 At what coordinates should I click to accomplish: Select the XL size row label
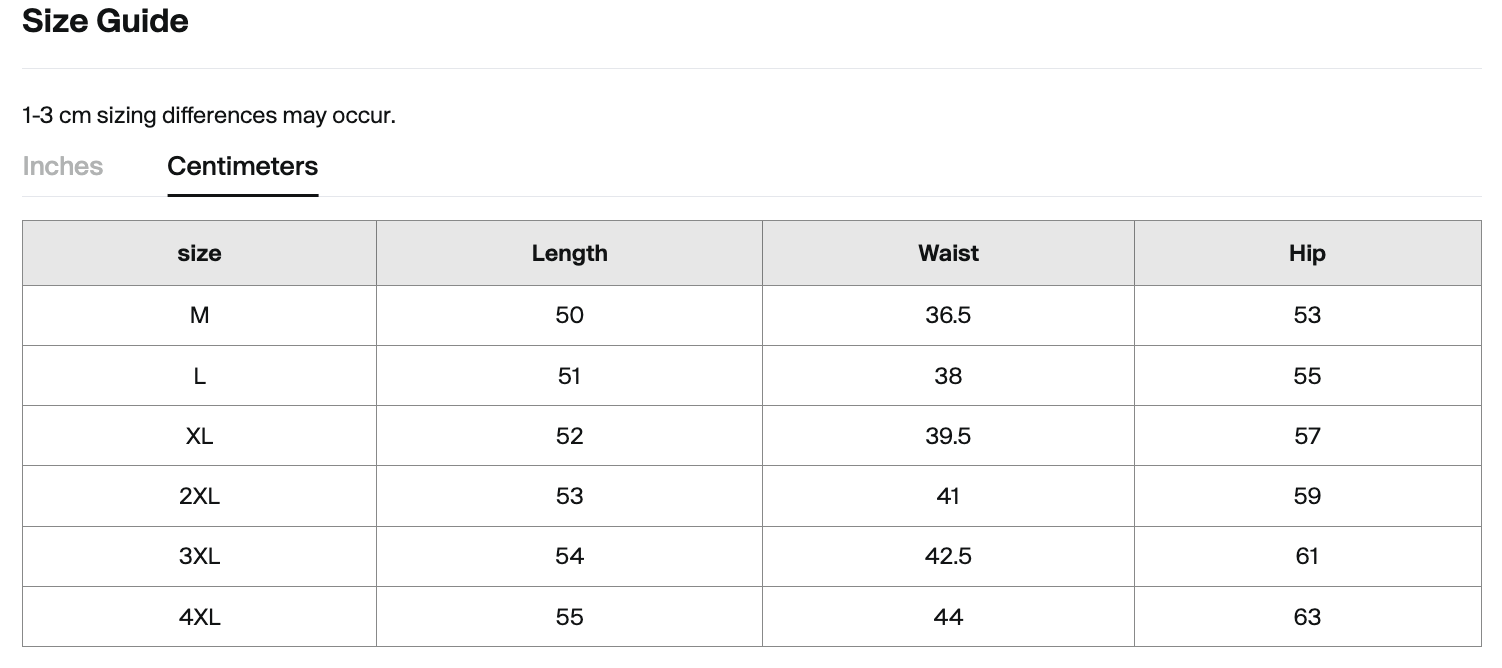199,436
